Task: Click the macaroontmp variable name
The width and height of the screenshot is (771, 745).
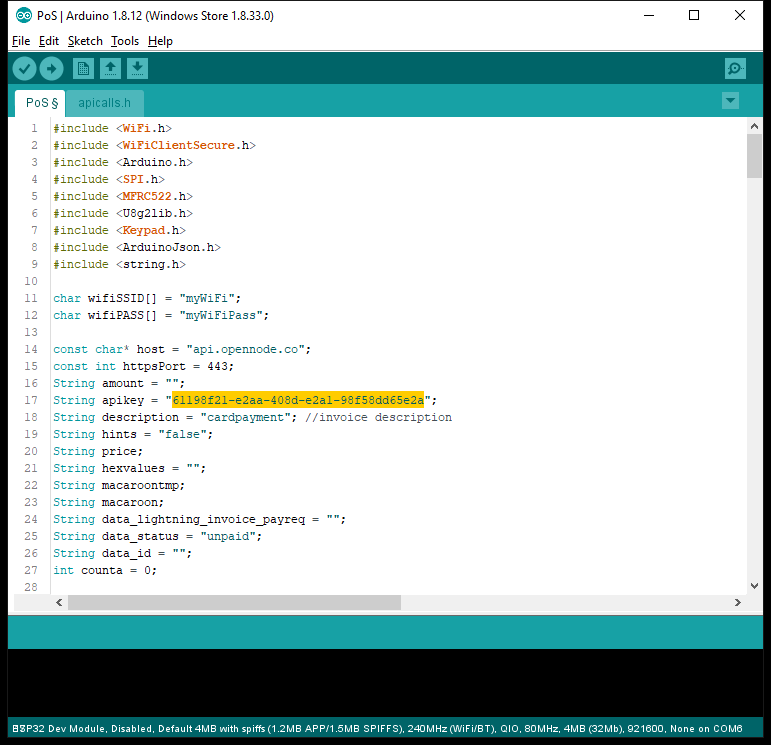Action: point(140,485)
